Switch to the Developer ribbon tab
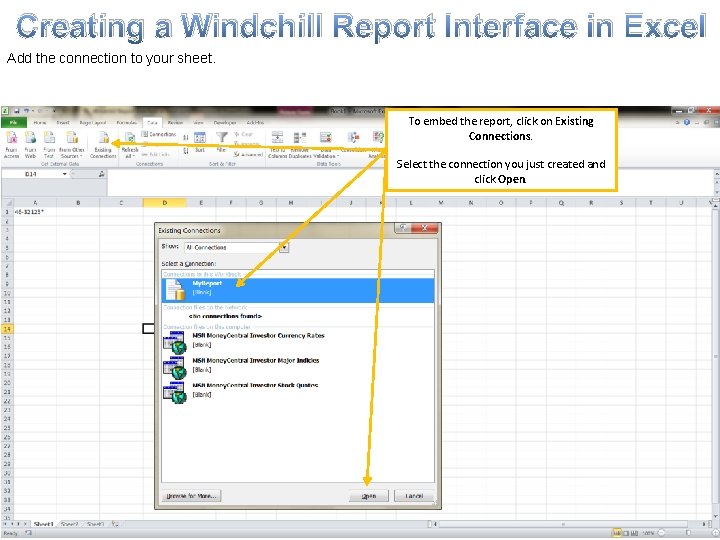This screenshot has width=720, height=540. point(225,123)
